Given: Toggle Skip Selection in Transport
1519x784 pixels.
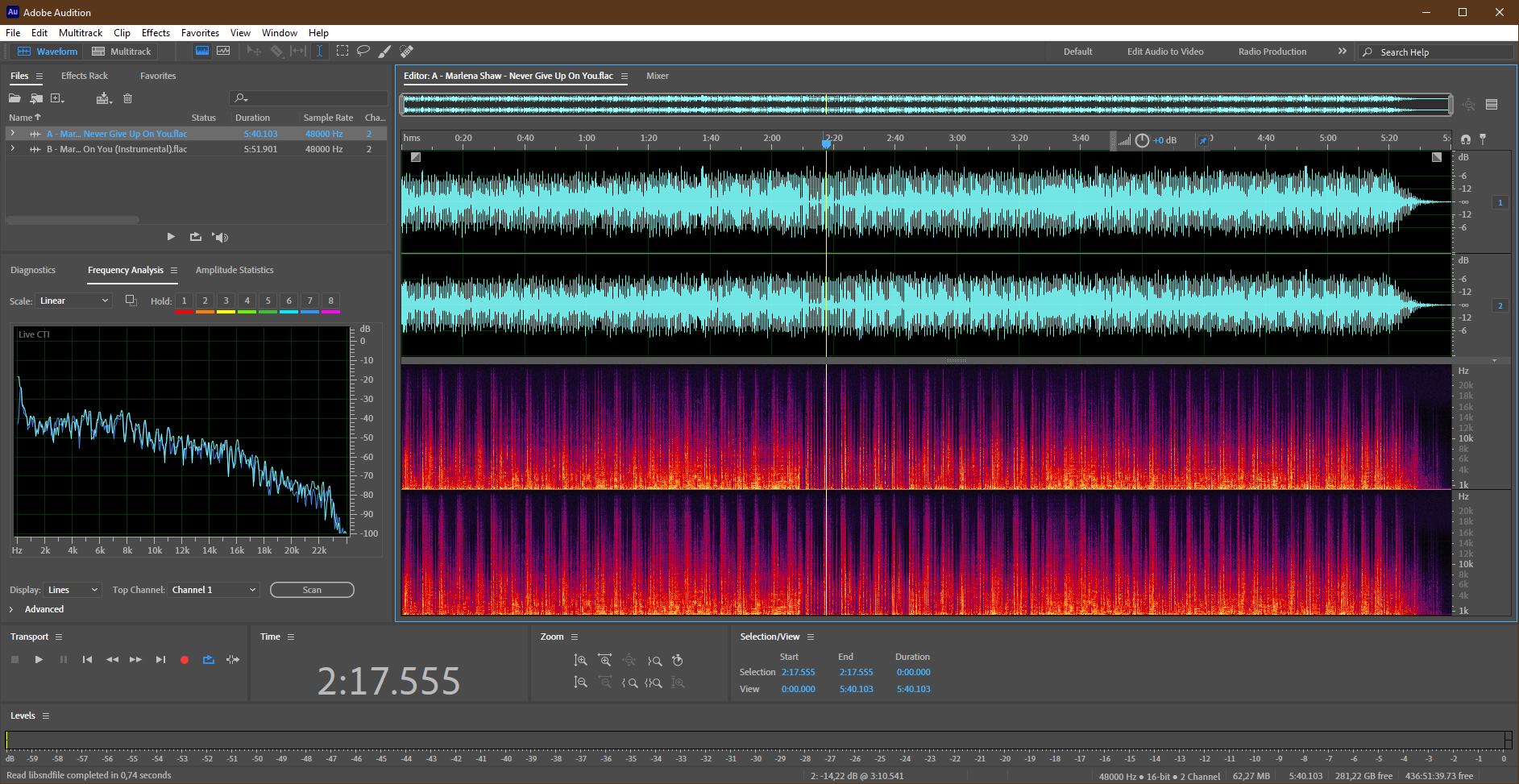Looking at the screenshot, I should click(x=233, y=660).
